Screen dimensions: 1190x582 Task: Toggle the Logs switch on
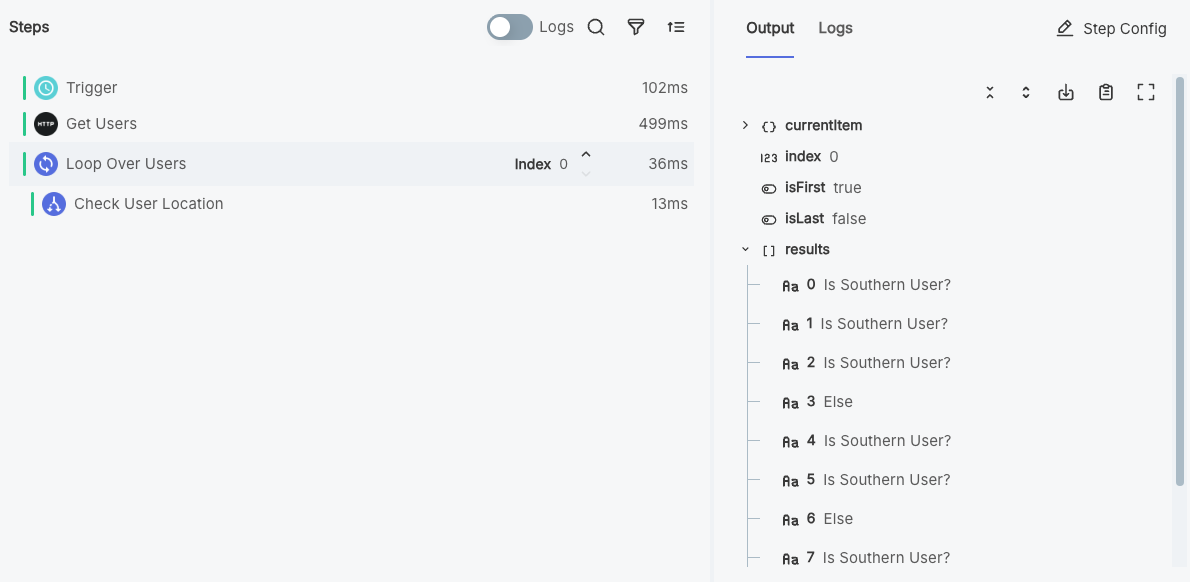point(510,27)
